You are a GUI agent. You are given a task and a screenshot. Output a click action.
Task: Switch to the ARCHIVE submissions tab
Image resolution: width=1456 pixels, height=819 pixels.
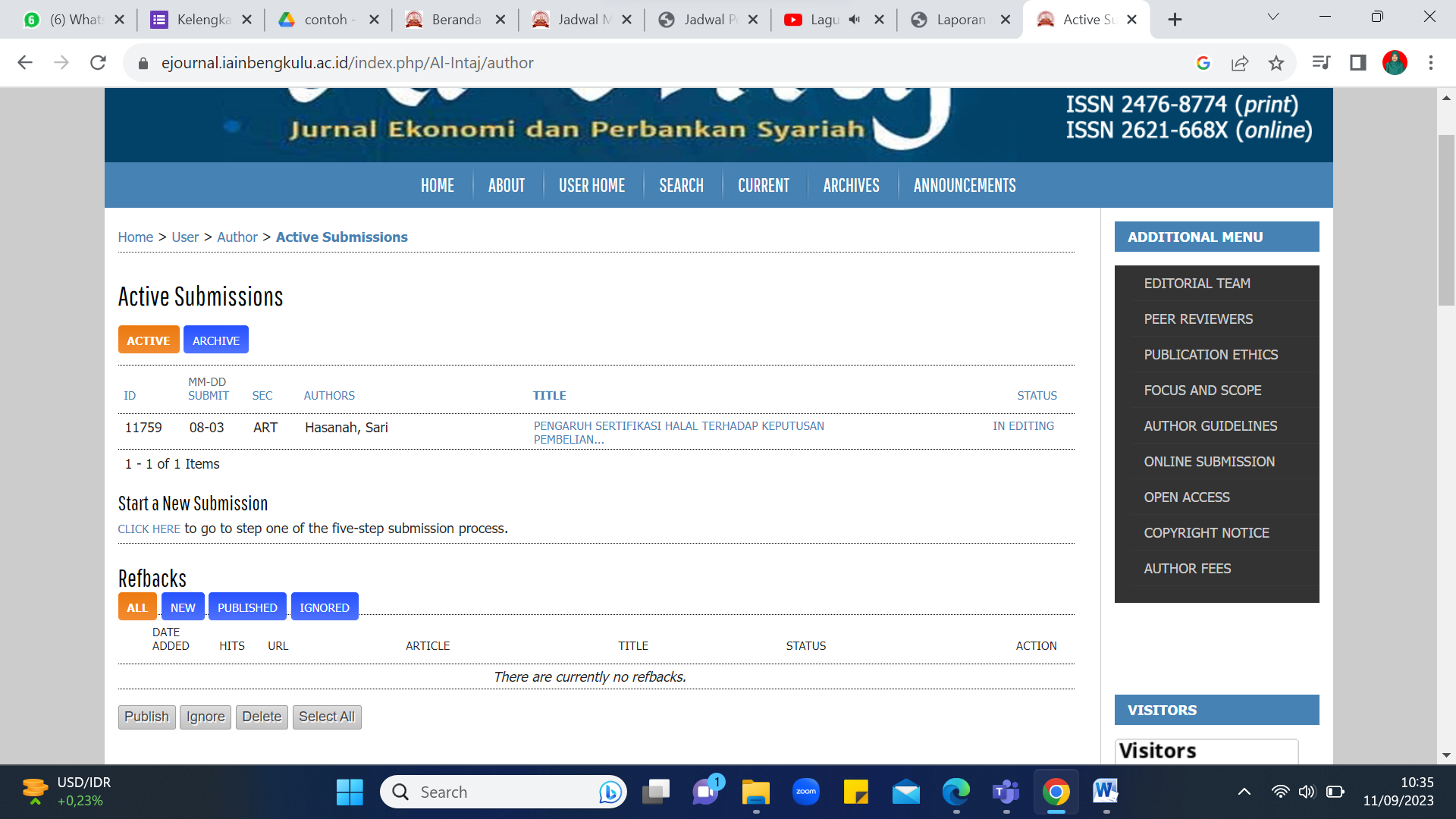point(215,340)
